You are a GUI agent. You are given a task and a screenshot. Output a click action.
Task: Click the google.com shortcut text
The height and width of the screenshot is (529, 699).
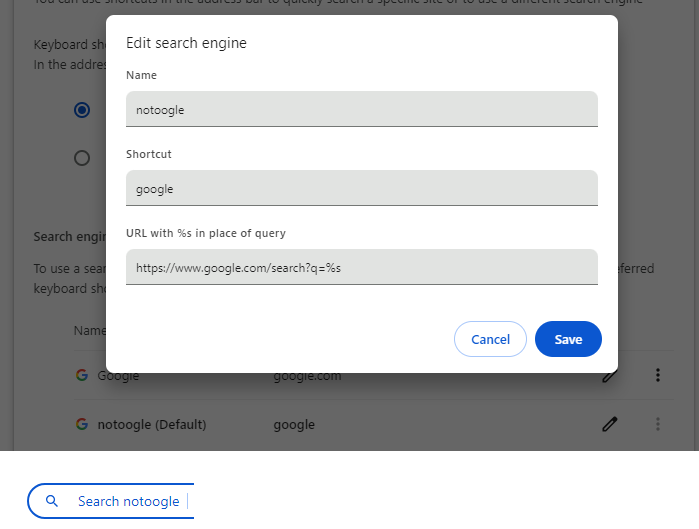pyautogui.click(x=307, y=376)
